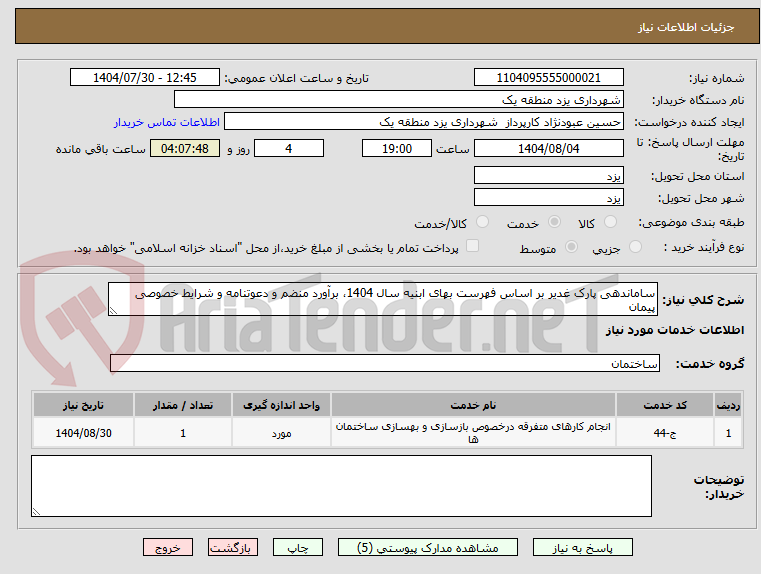Click the خروج exit button

[167, 547]
